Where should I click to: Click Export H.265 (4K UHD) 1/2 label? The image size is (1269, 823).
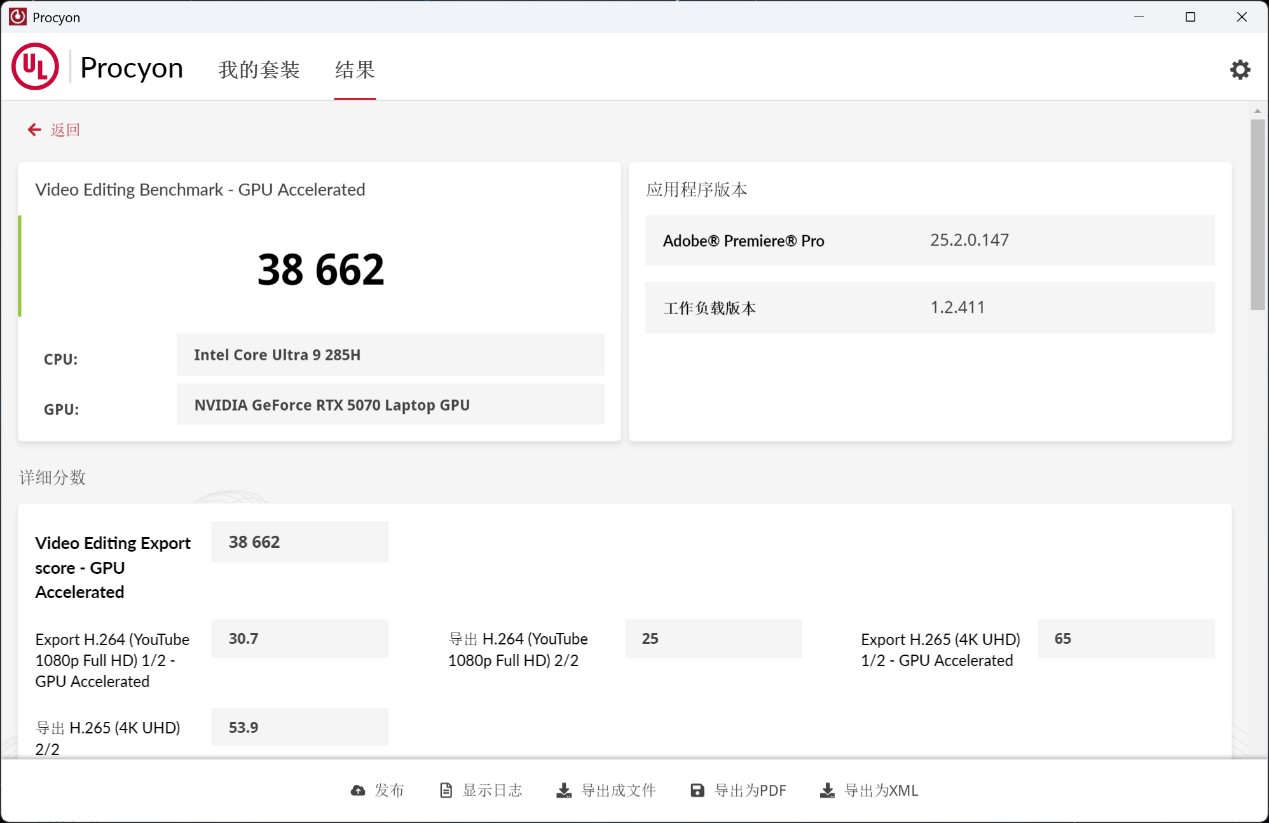[x=941, y=649]
